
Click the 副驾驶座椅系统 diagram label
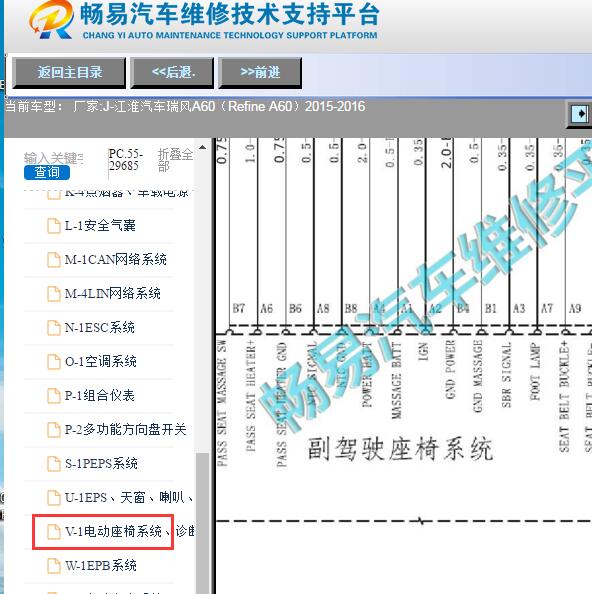400,449
